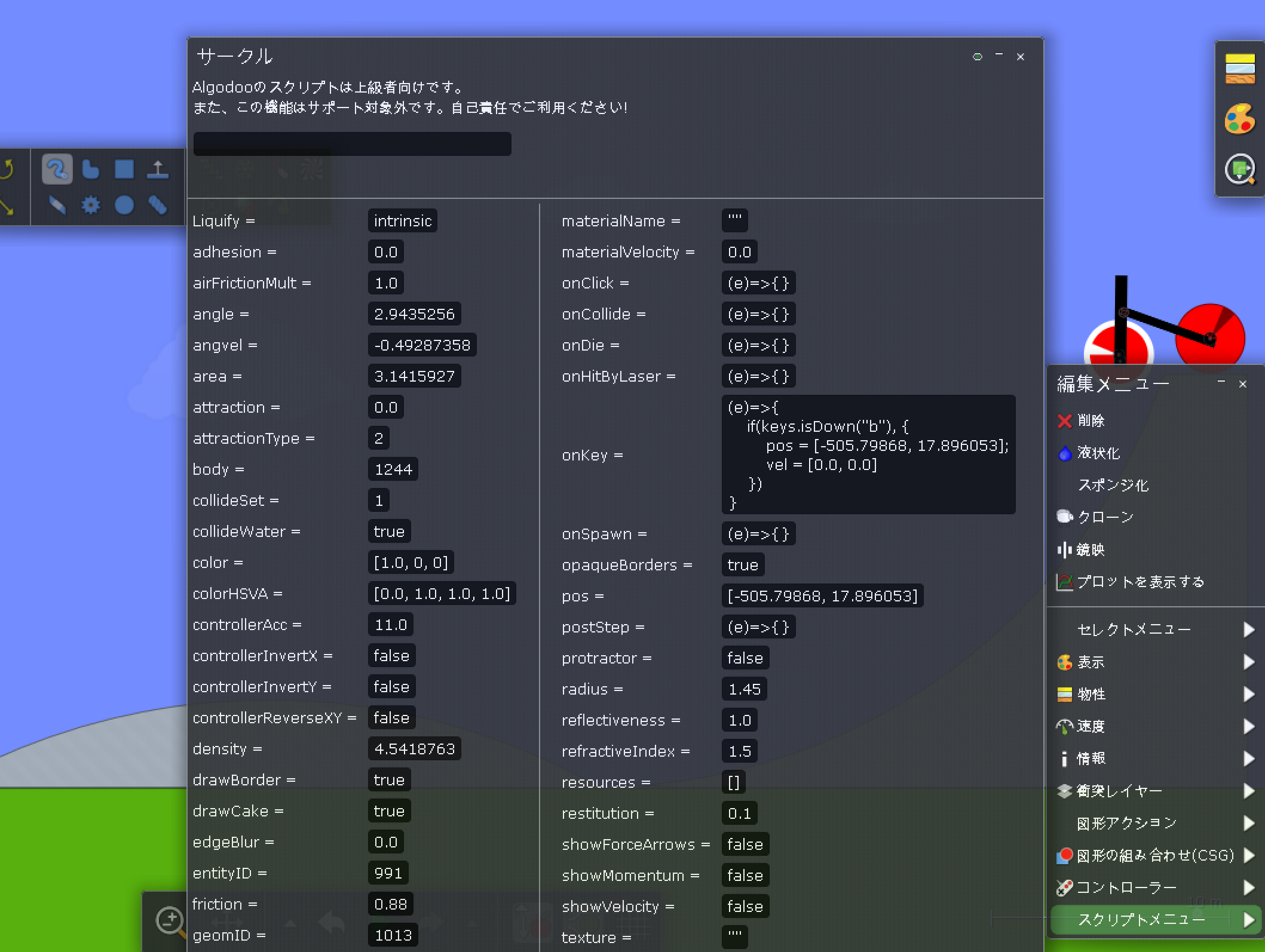The height and width of the screenshot is (952, 1265).
Task: Click the collideWater true value
Action: pyautogui.click(x=389, y=532)
